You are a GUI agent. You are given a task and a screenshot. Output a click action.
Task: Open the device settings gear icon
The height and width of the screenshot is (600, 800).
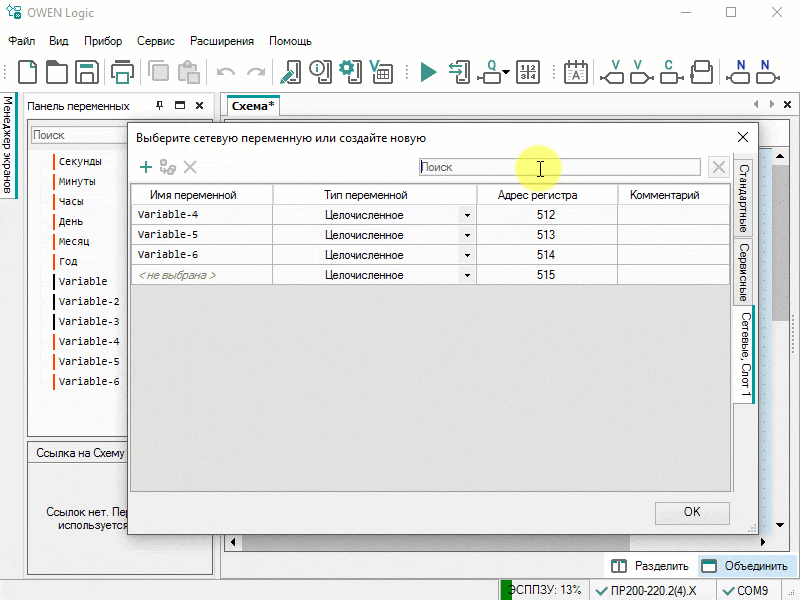click(349, 71)
